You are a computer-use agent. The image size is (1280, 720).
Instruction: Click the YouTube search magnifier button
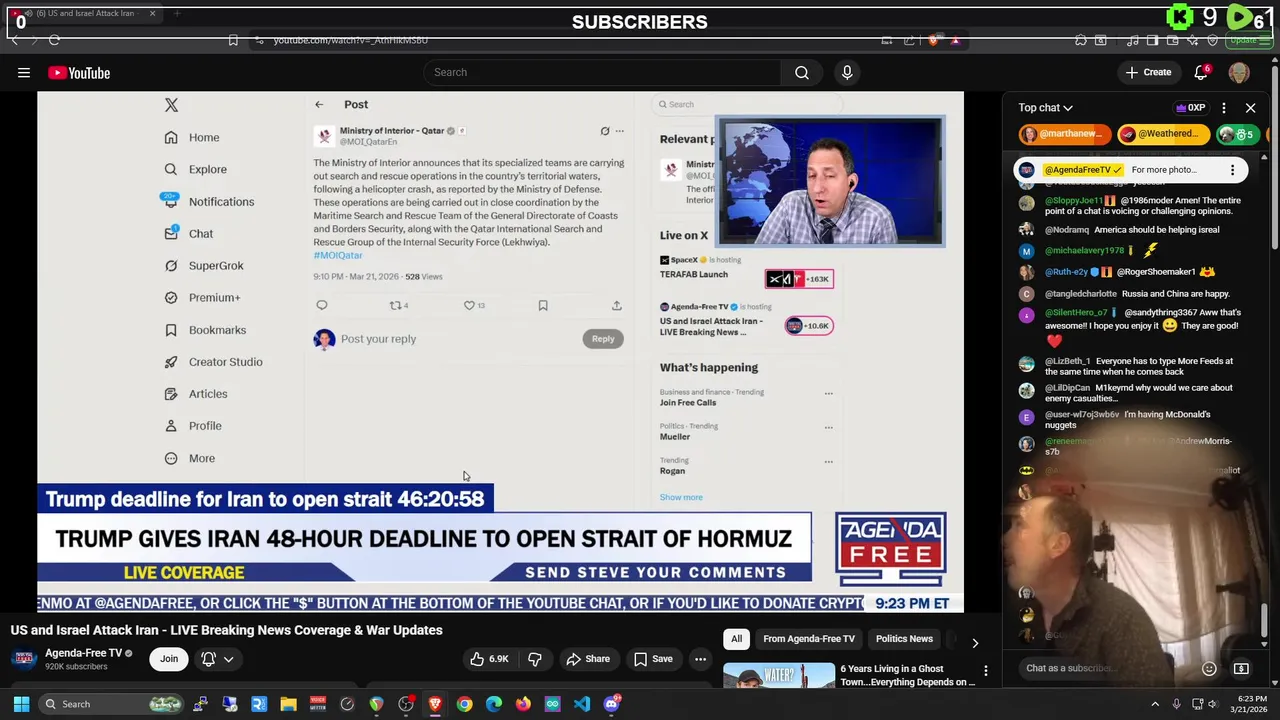coord(802,72)
